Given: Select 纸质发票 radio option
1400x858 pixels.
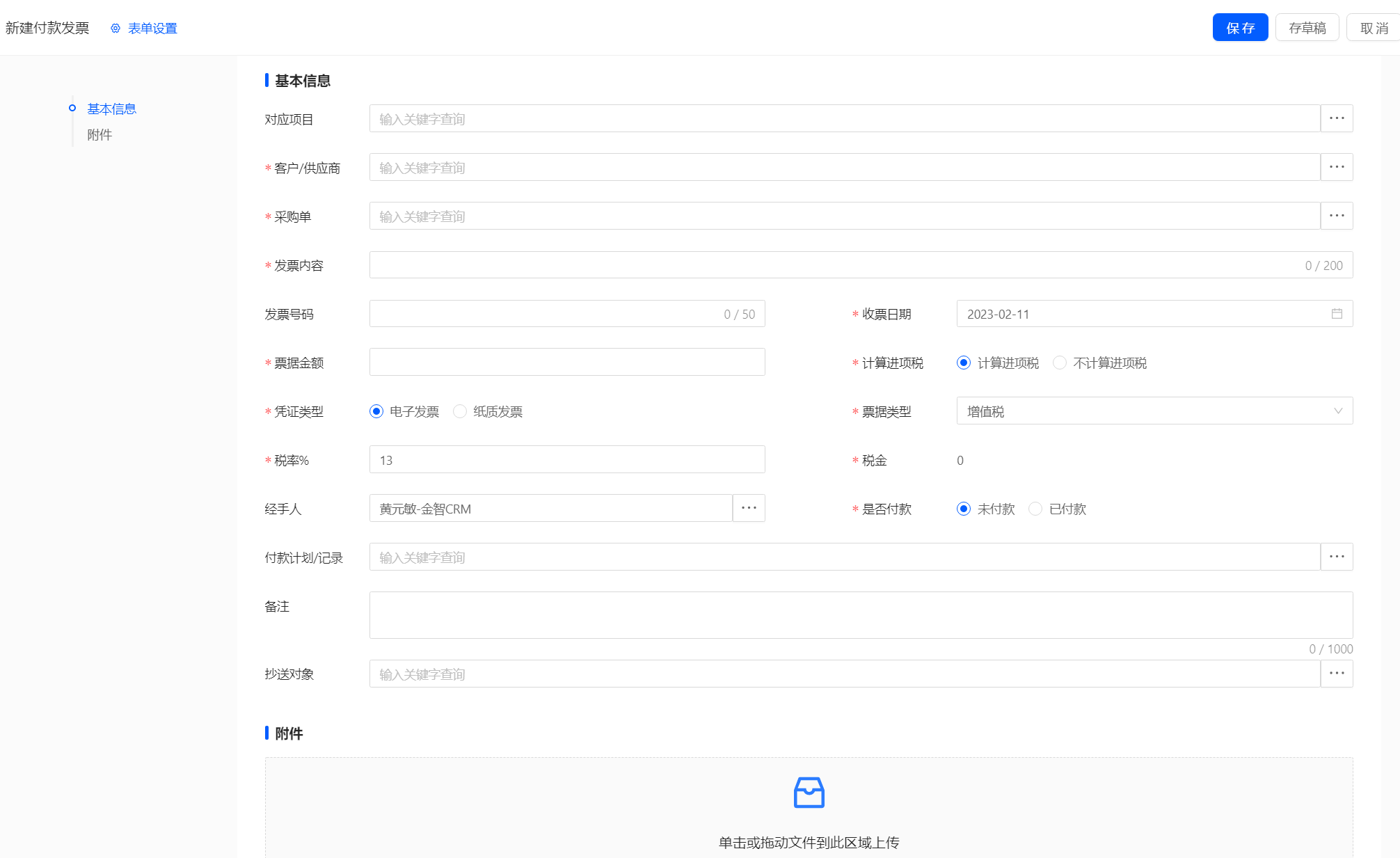Looking at the screenshot, I should (x=460, y=411).
